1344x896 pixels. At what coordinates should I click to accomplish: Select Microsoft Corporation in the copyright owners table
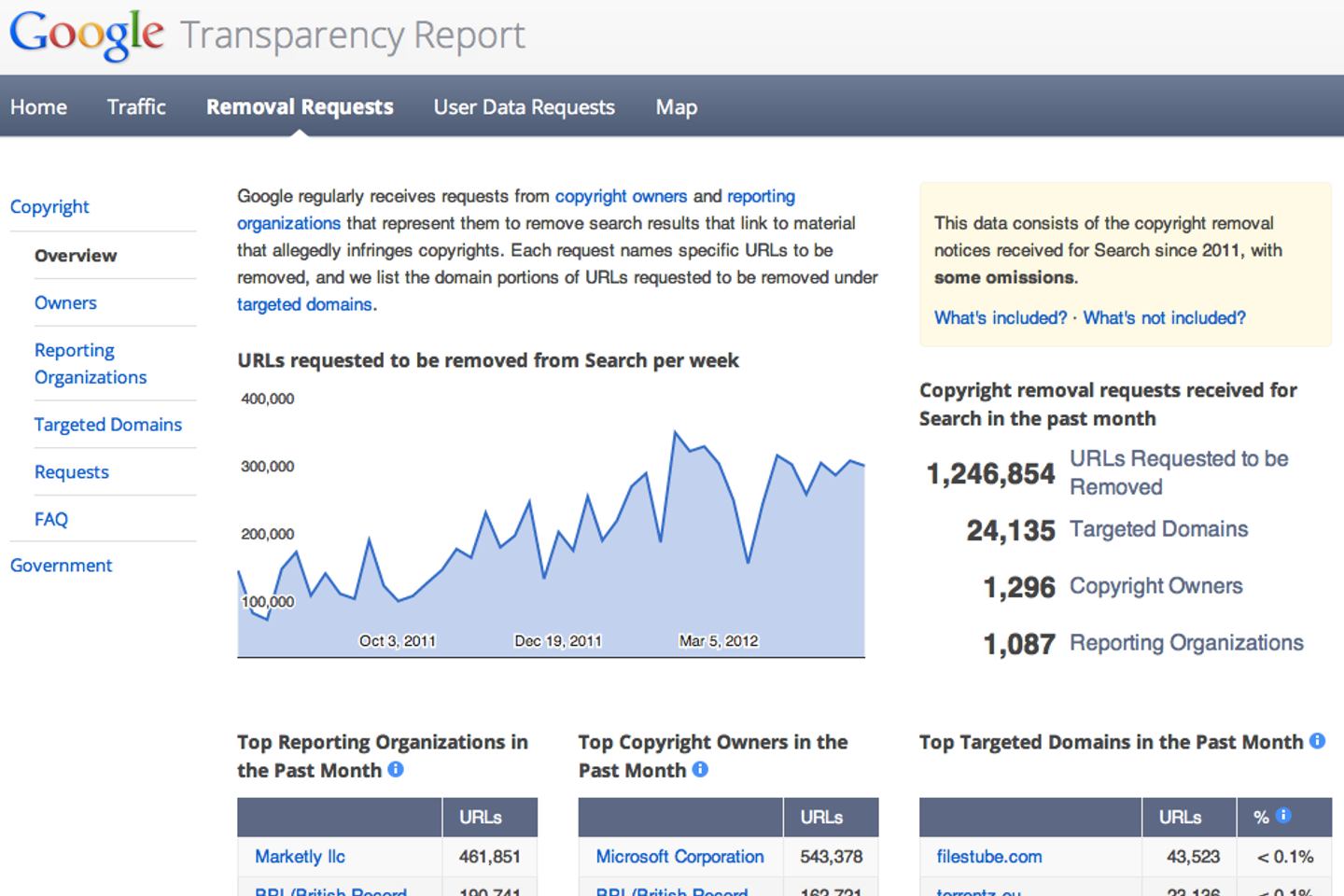pos(679,856)
